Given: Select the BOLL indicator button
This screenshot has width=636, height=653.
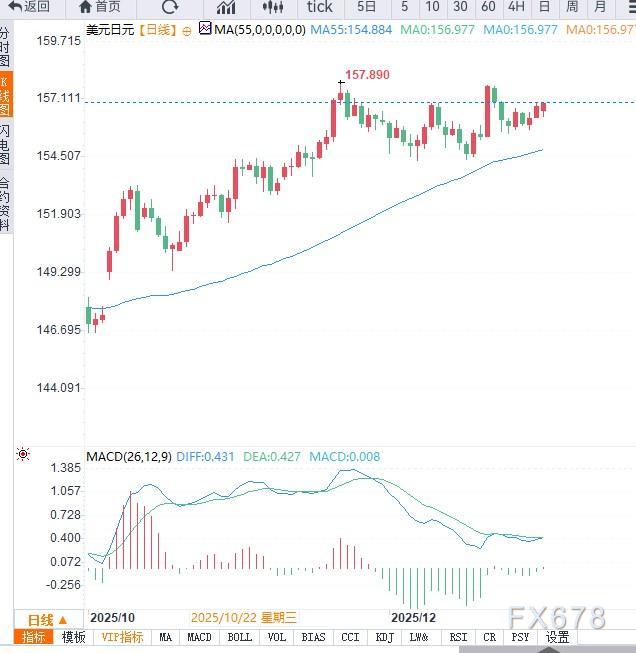Looking at the screenshot, I should point(239,637).
